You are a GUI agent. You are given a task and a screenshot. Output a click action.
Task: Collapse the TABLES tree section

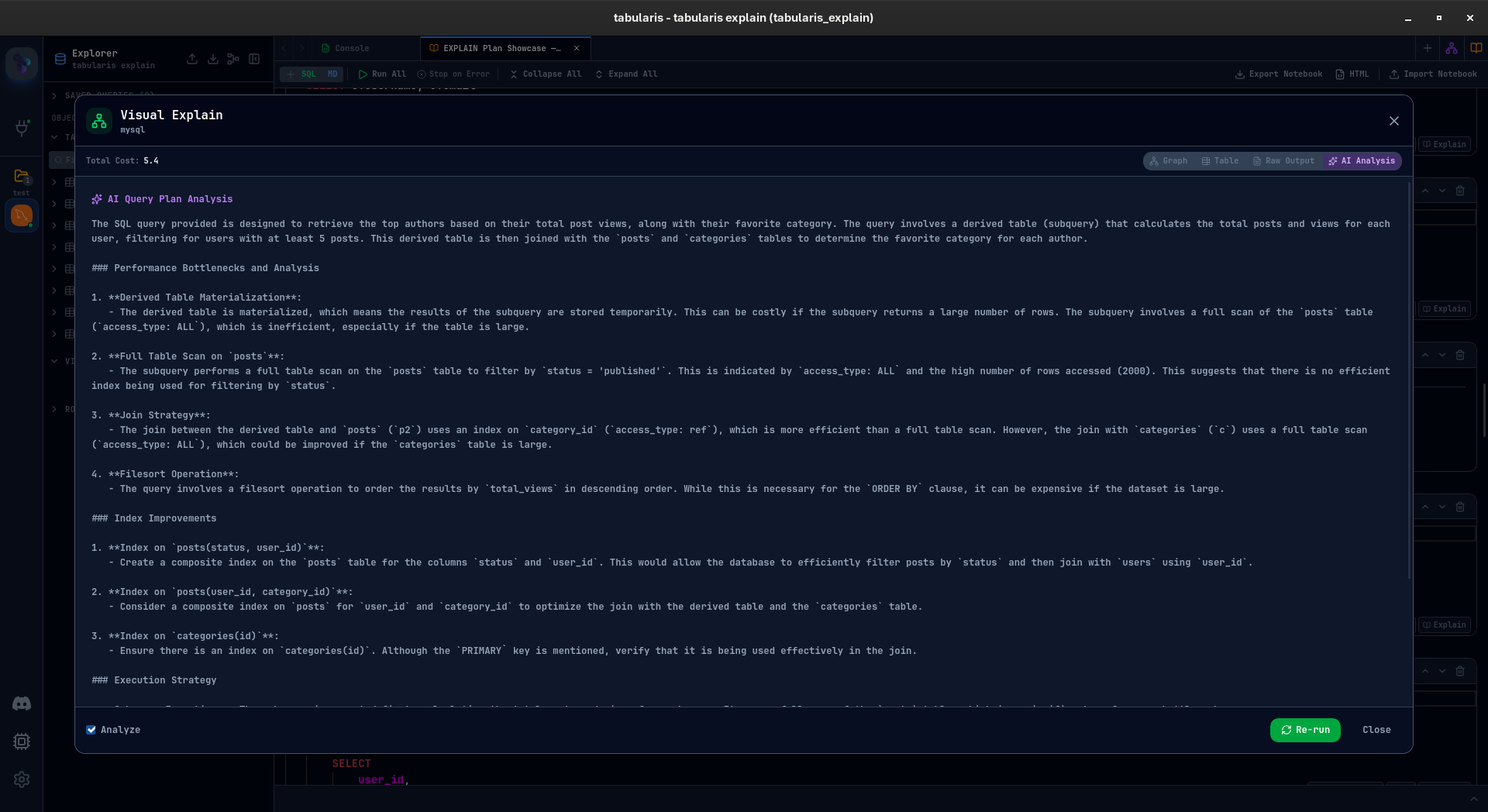[54, 136]
